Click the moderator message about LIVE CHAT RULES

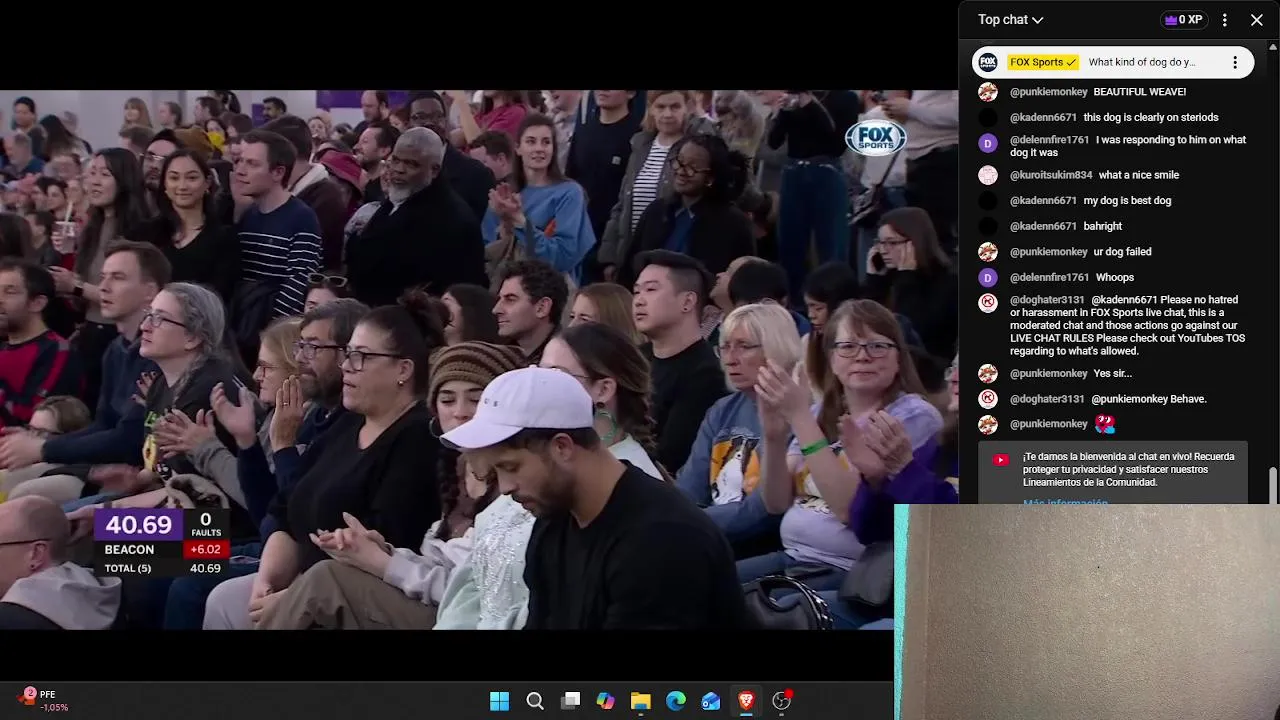pyautogui.click(x=1127, y=325)
